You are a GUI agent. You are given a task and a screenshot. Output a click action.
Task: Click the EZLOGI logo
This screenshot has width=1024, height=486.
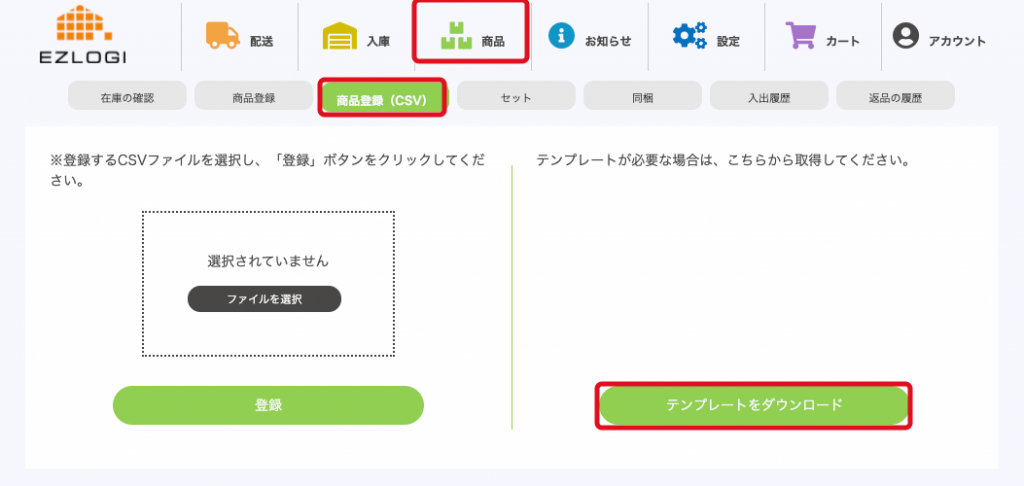83,35
